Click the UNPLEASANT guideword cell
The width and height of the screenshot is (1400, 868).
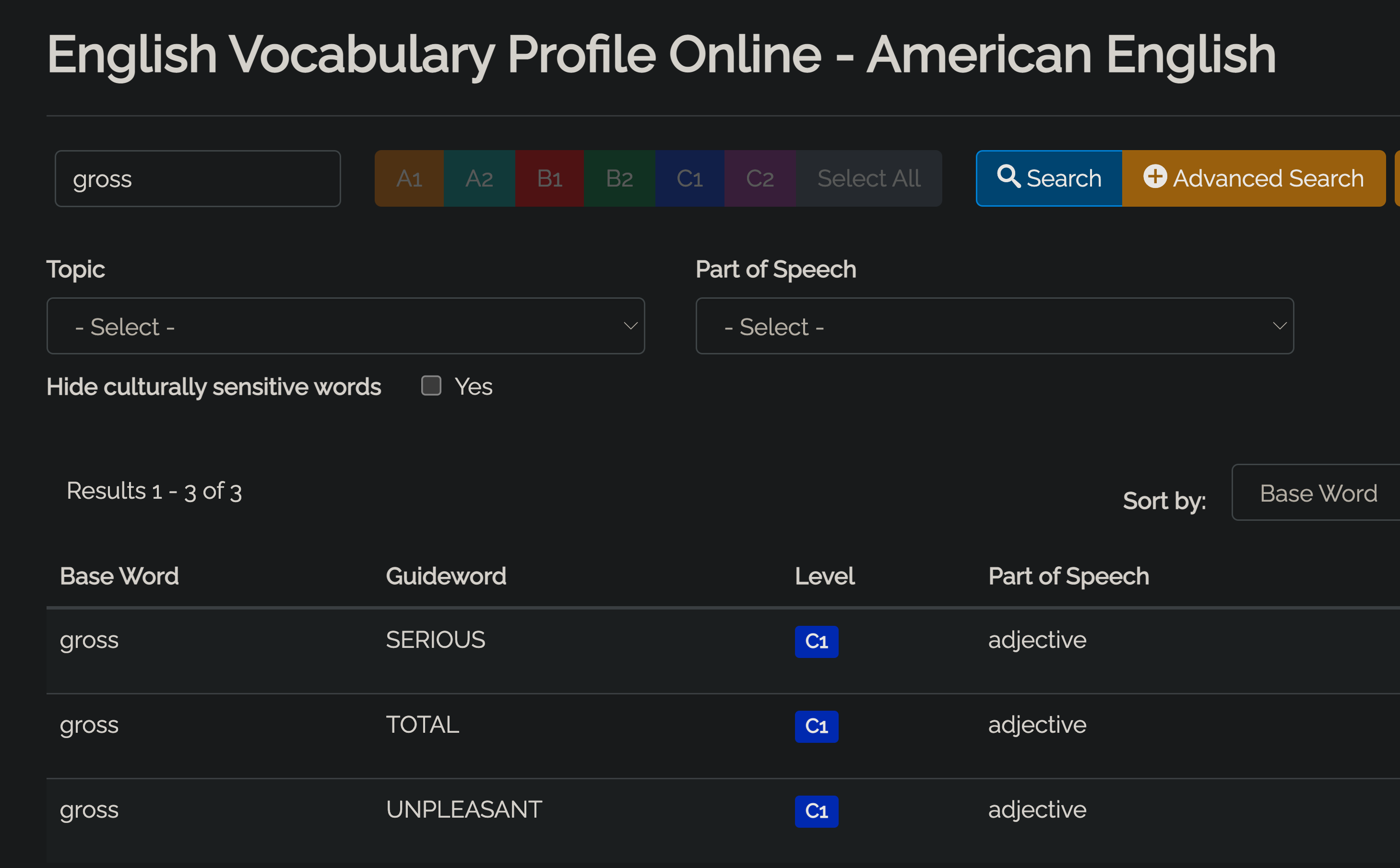464,809
